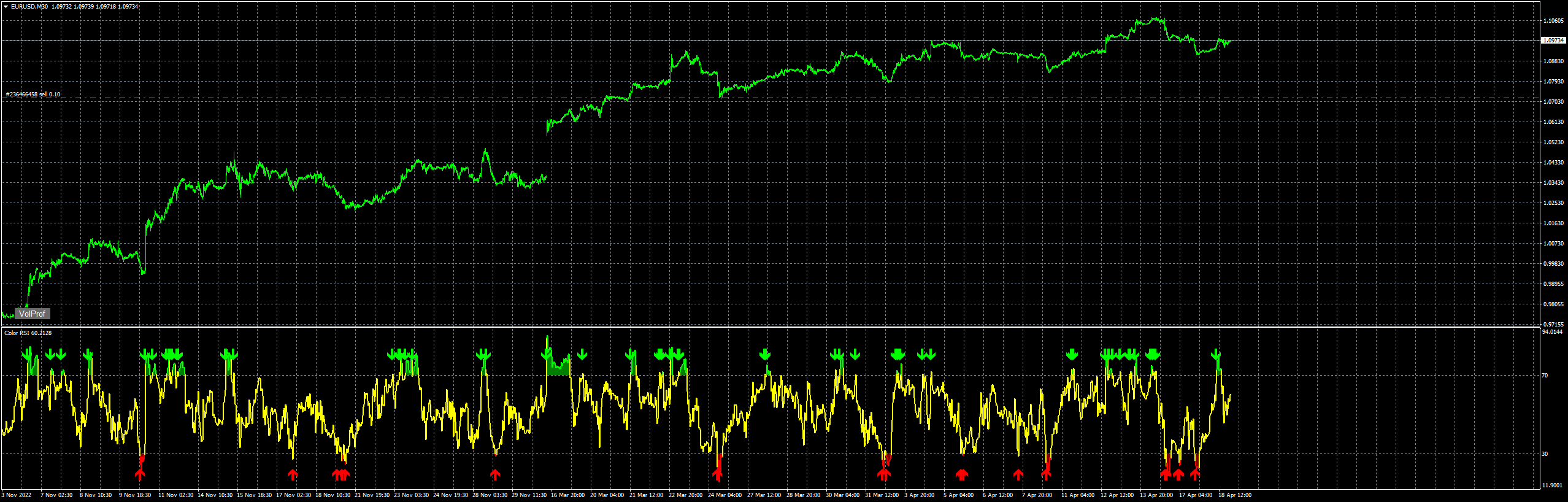This screenshot has width=1568, height=502.
Task: Click the RSI scale maximum 94.0144
Action: [x=1552, y=332]
